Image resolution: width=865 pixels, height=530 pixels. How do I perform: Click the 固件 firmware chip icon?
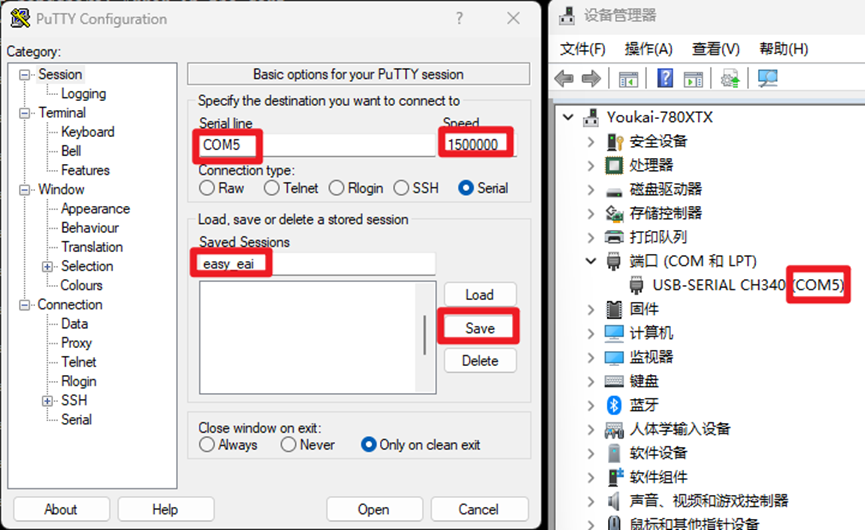click(614, 309)
